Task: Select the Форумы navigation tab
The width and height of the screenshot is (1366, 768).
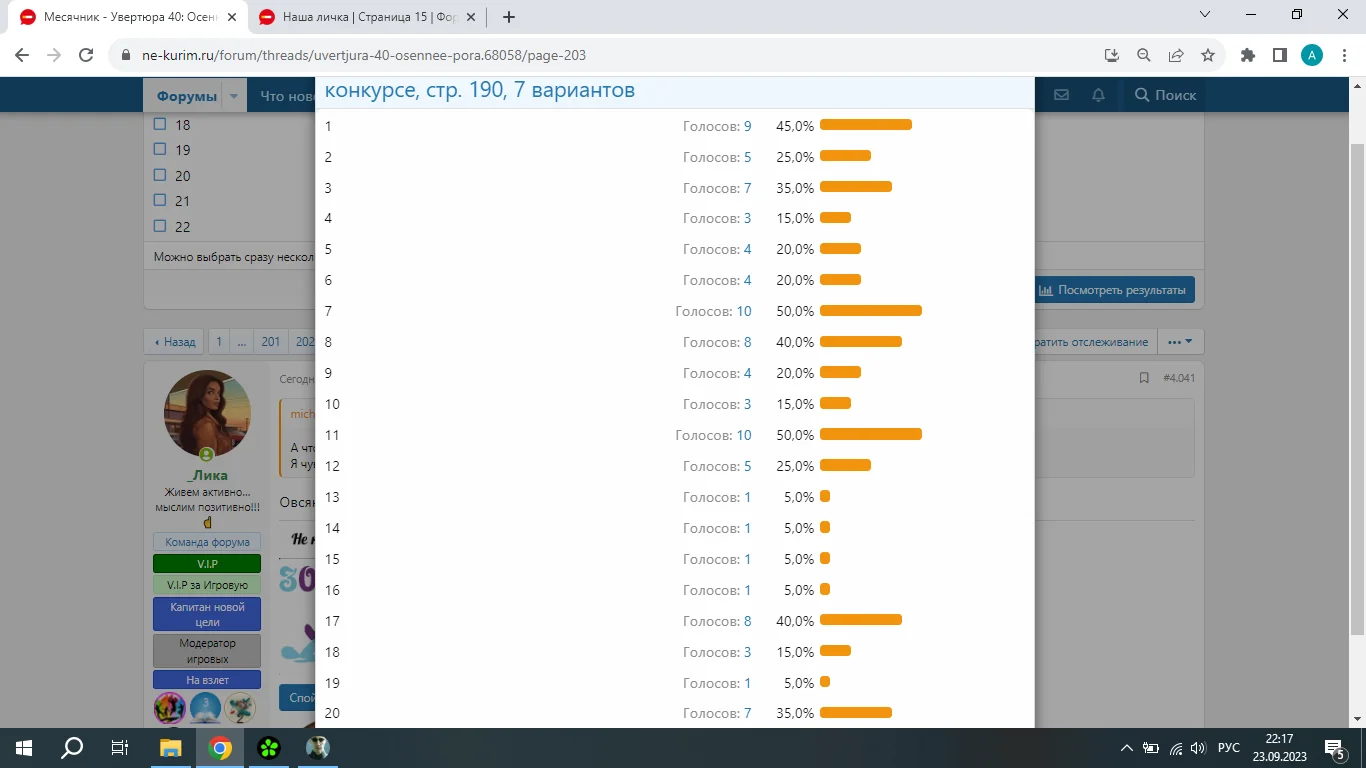Action: pos(187,96)
